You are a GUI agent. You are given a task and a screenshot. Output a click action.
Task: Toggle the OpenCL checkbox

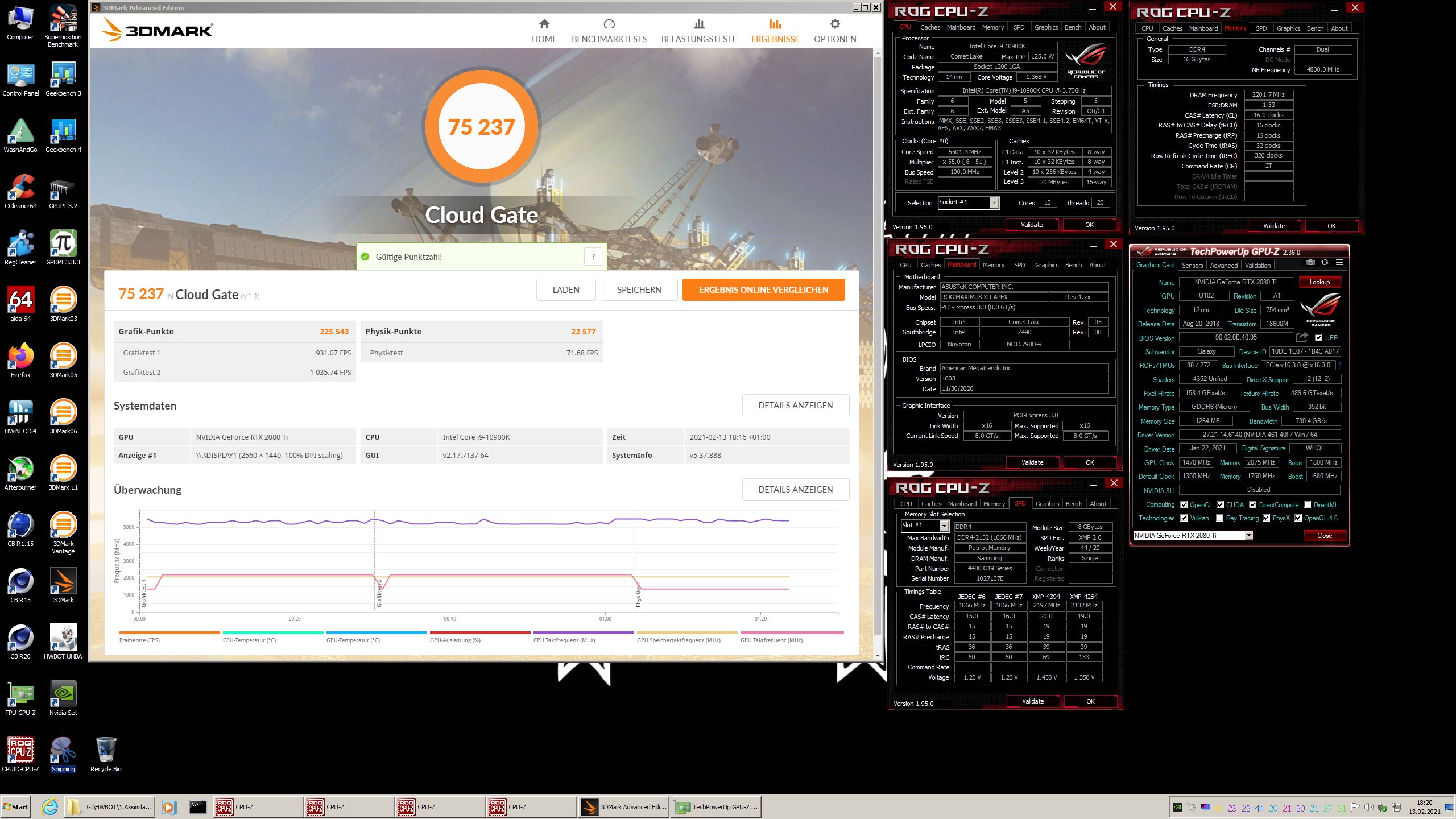pyautogui.click(x=1184, y=504)
